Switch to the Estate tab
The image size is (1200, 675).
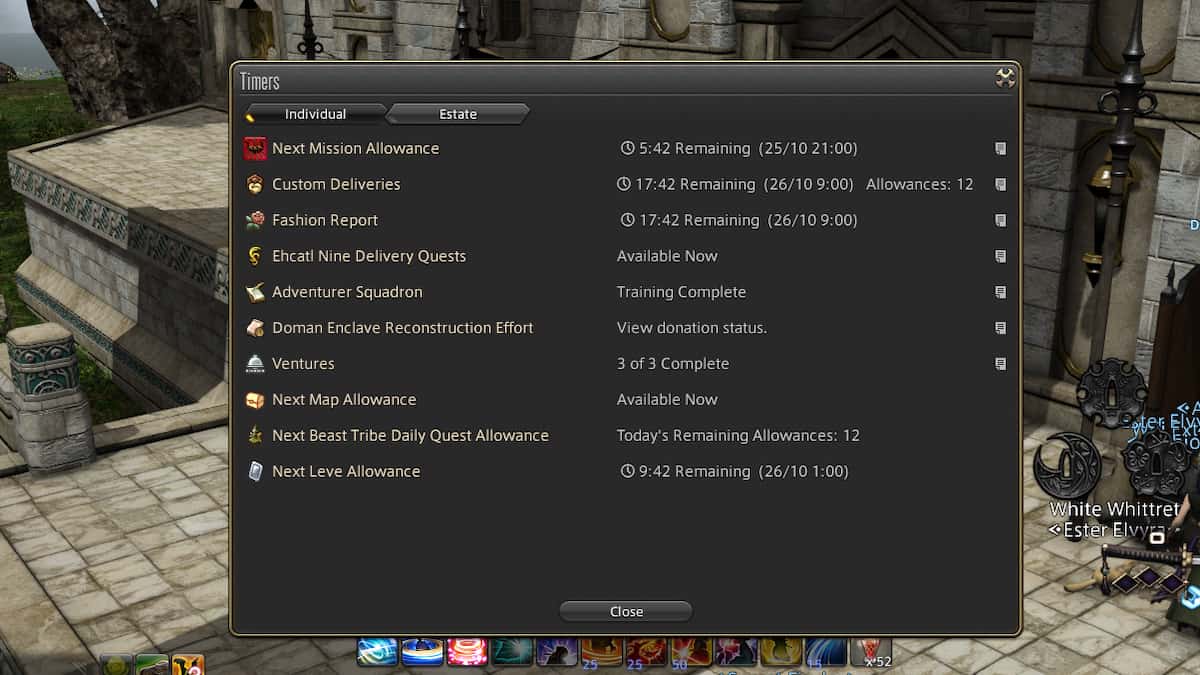(457, 113)
